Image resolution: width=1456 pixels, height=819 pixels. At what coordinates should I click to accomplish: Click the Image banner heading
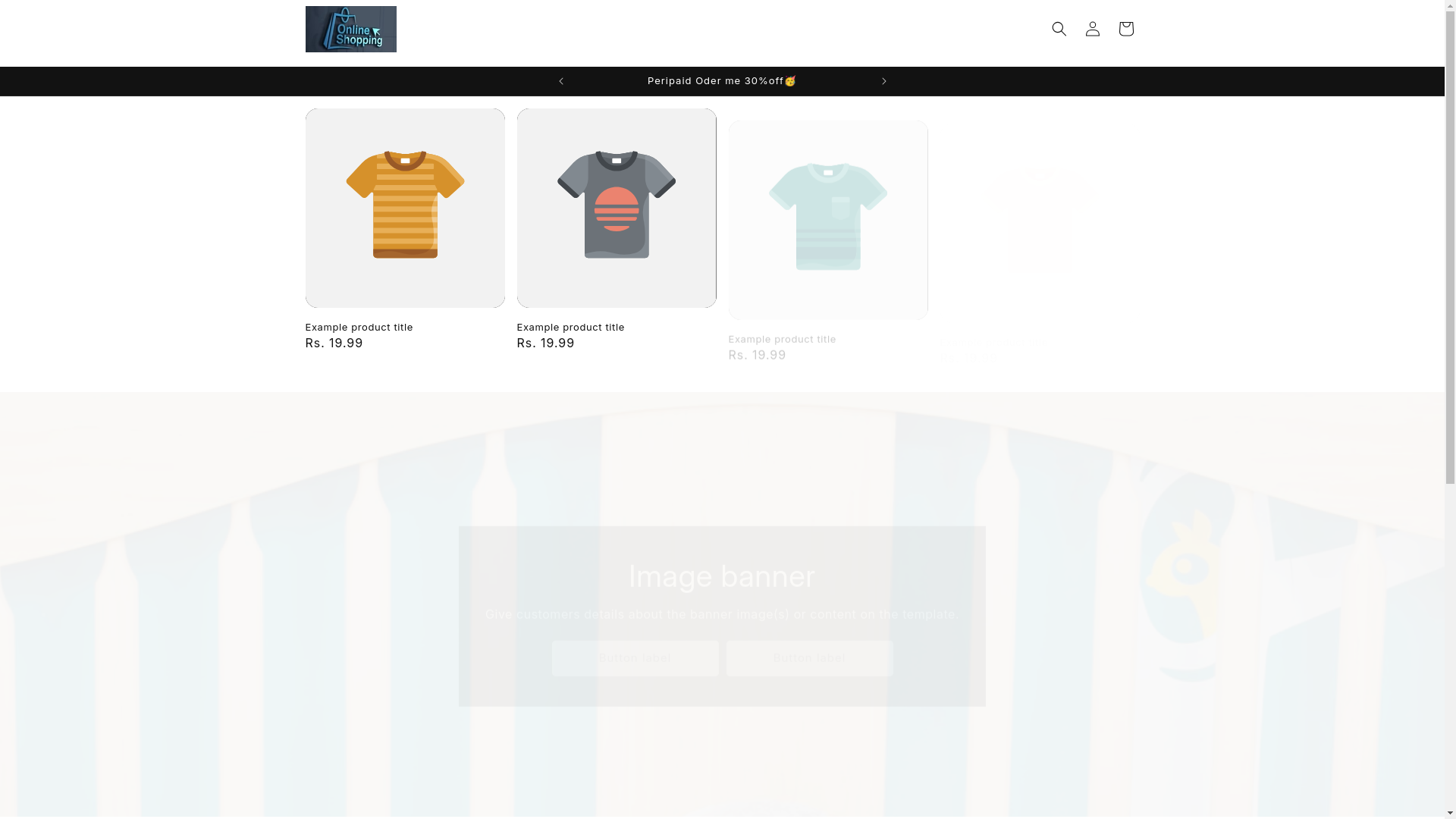[721, 576]
